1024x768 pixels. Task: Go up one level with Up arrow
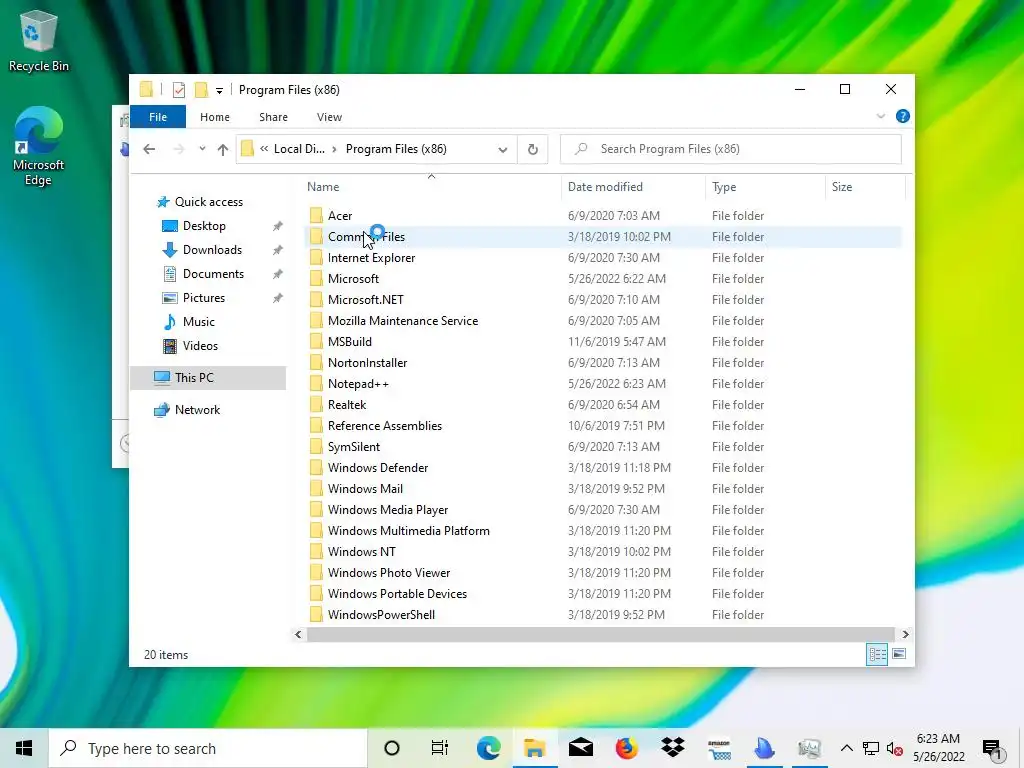pos(223,150)
